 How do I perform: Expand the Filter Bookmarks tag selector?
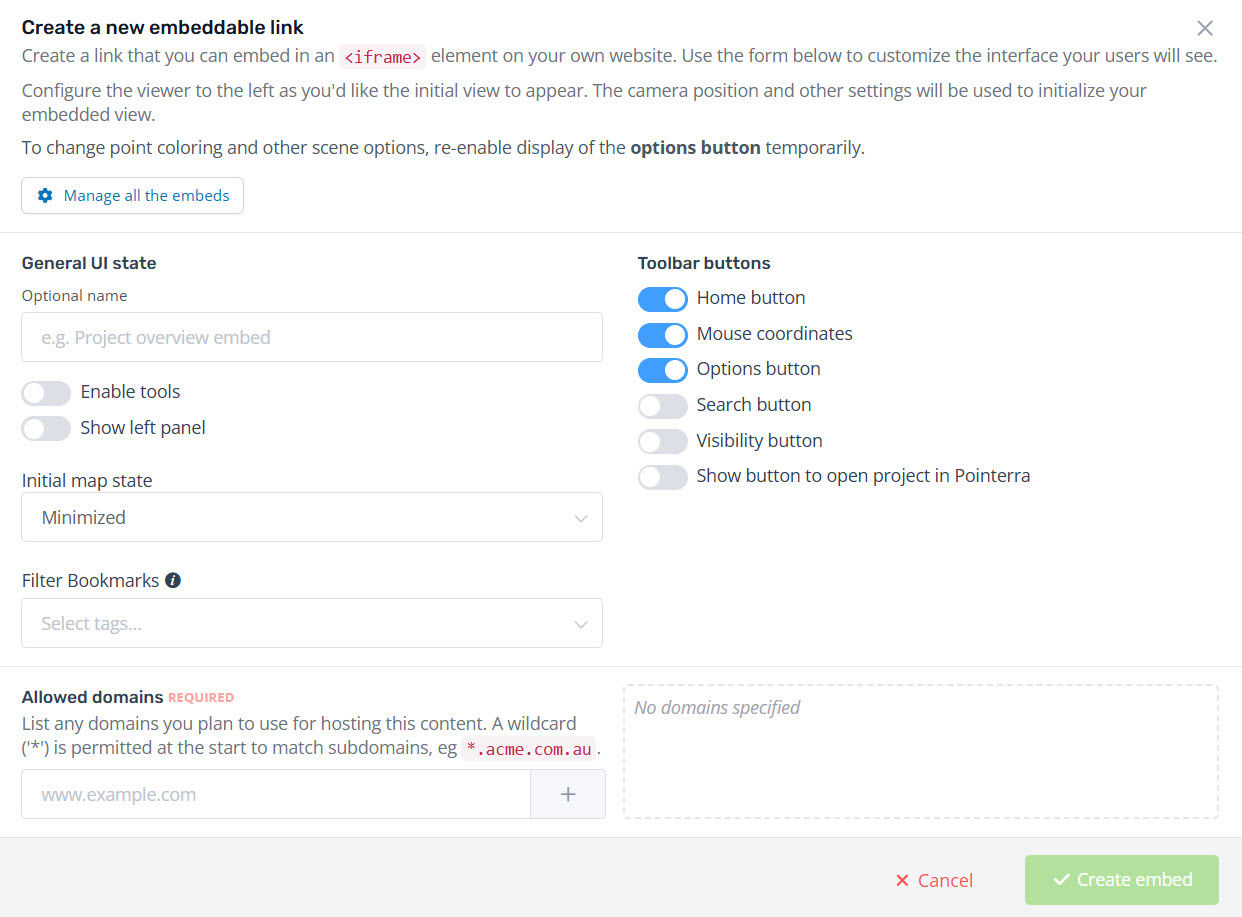click(312, 623)
